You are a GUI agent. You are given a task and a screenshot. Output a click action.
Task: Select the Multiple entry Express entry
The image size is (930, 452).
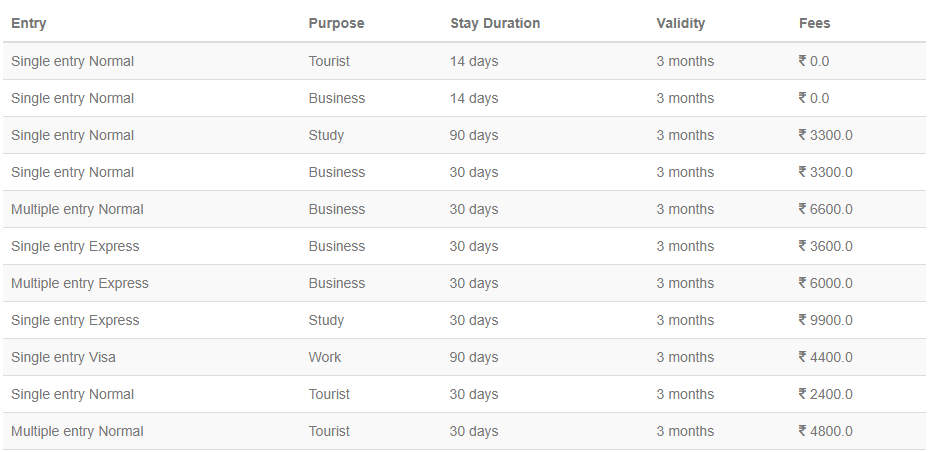pyautogui.click(x=80, y=283)
